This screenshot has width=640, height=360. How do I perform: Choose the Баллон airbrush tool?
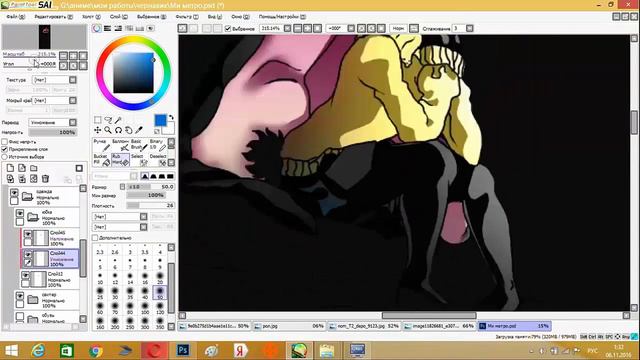120,145
